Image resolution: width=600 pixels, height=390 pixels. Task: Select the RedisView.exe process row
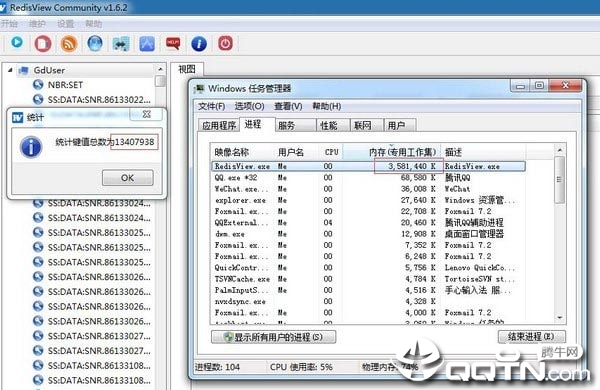pos(368,166)
